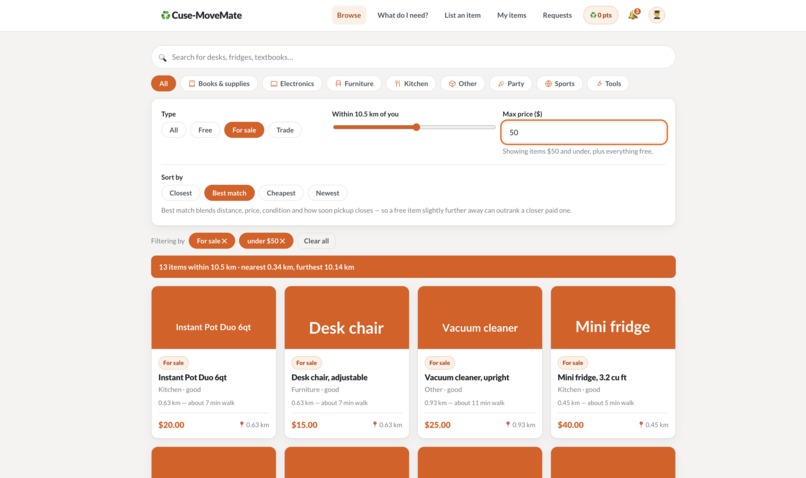The height and width of the screenshot is (478, 806).
Task: Sort results by Closest
Action: click(180, 193)
